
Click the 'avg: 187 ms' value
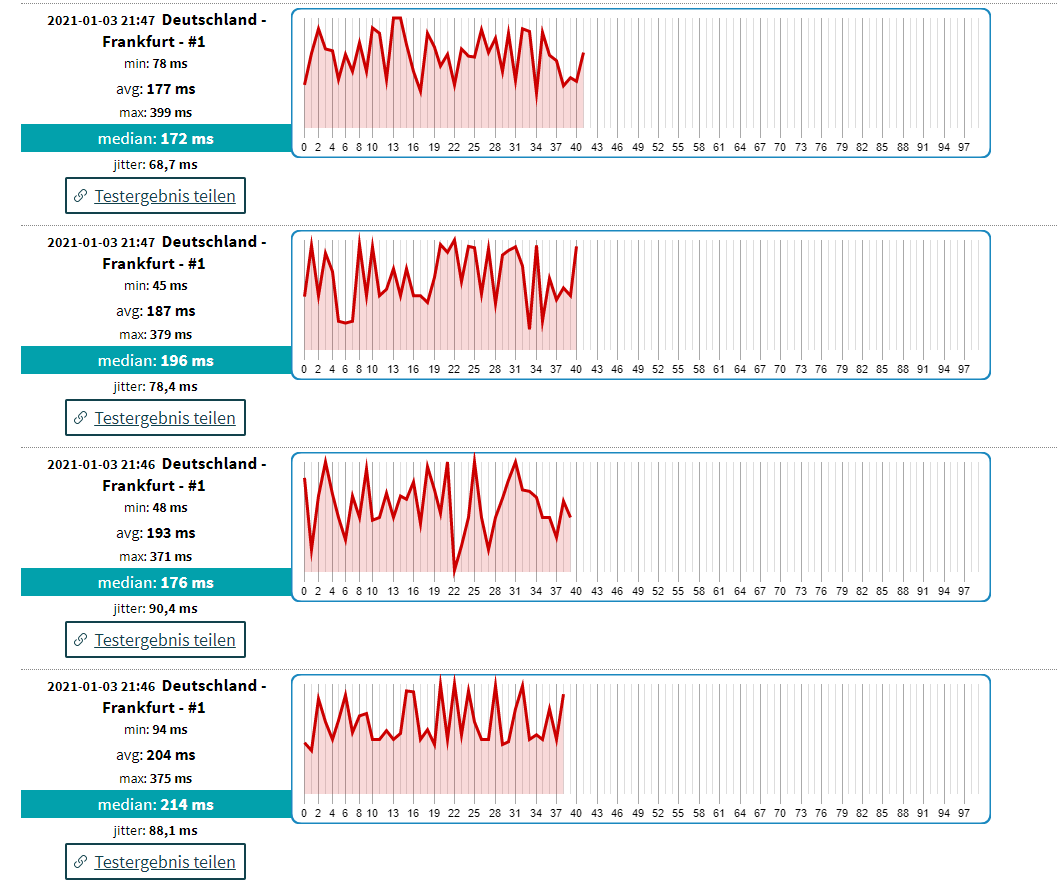click(x=156, y=311)
